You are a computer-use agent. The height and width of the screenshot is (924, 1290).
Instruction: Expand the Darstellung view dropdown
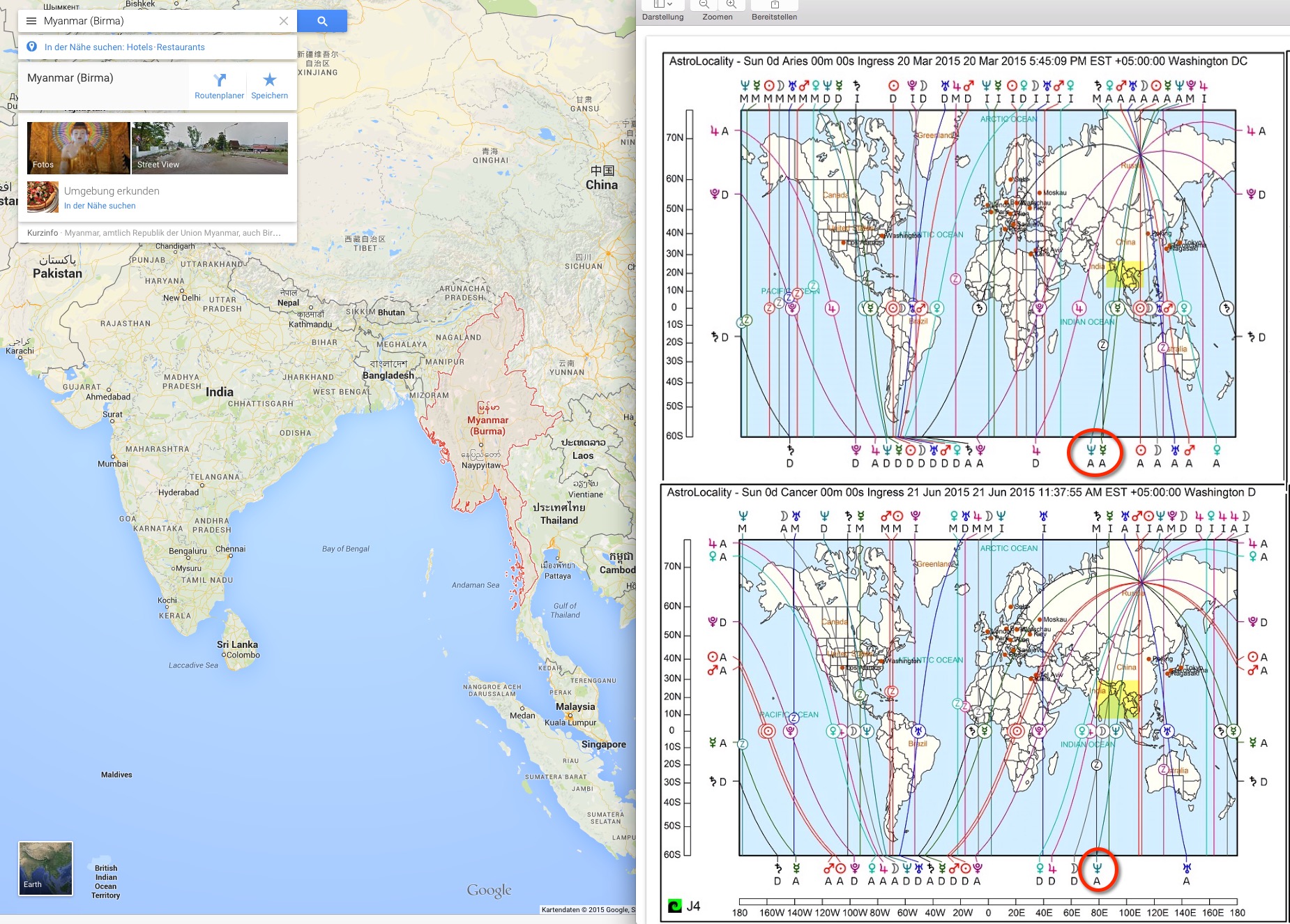(663, 4)
